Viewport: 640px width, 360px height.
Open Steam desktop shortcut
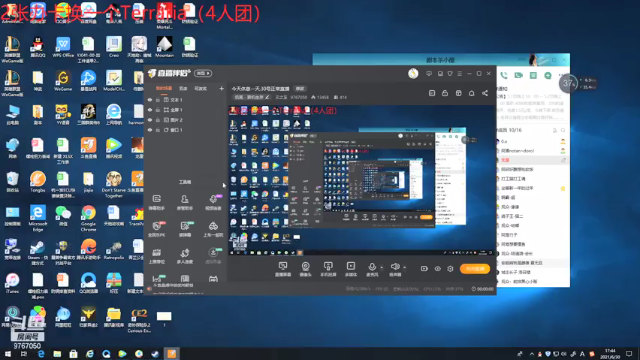(37, 251)
